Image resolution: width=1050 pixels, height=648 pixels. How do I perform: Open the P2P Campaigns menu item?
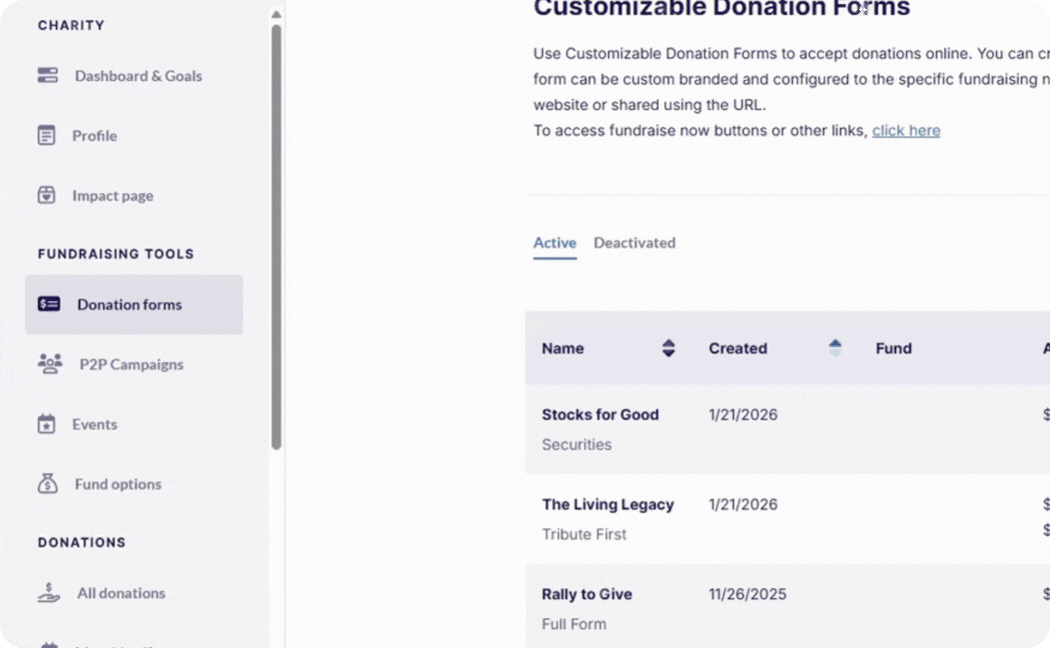131,364
